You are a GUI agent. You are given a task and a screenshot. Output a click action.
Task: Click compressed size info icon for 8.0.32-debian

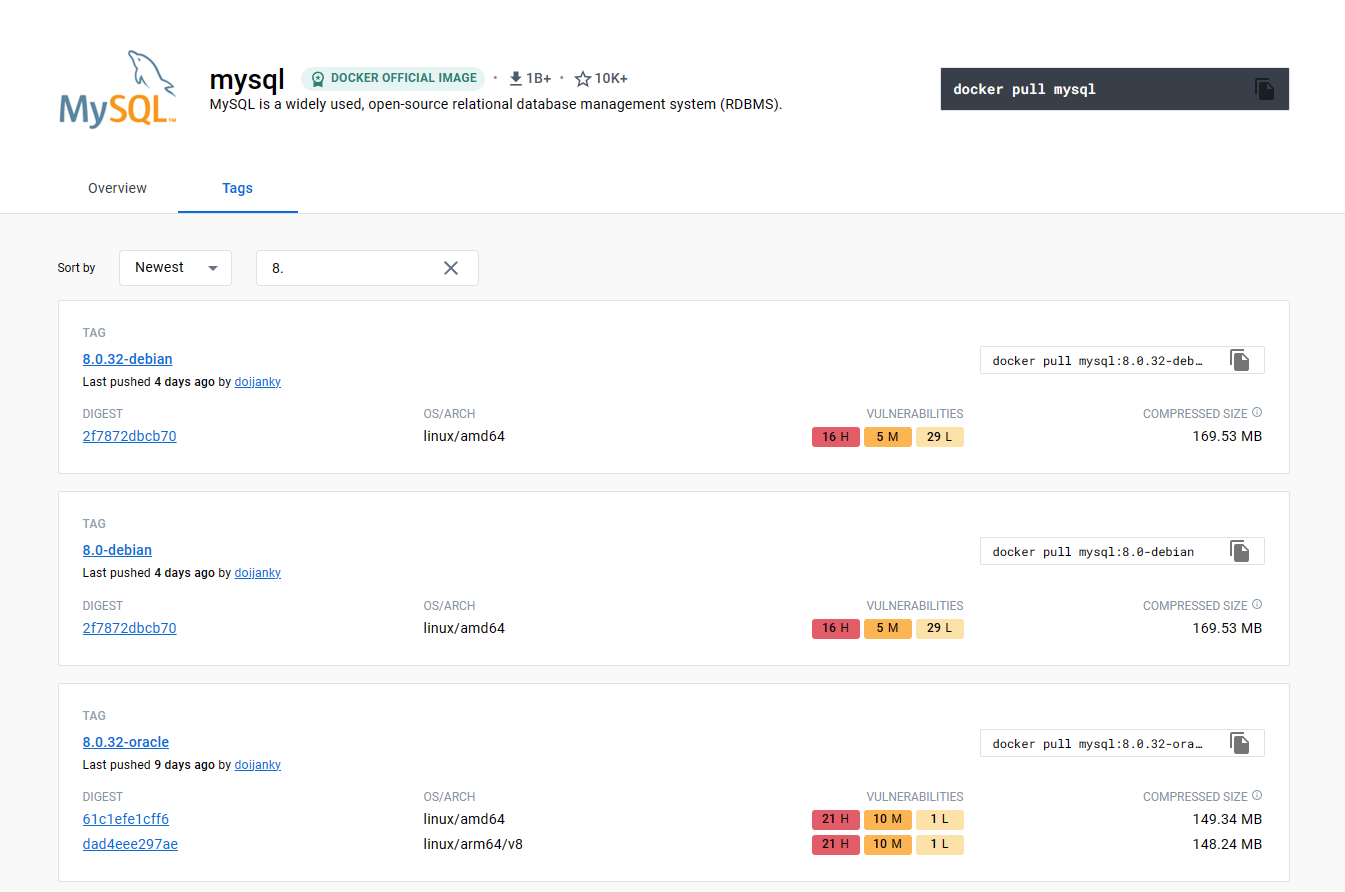[x=1257, y=412]
